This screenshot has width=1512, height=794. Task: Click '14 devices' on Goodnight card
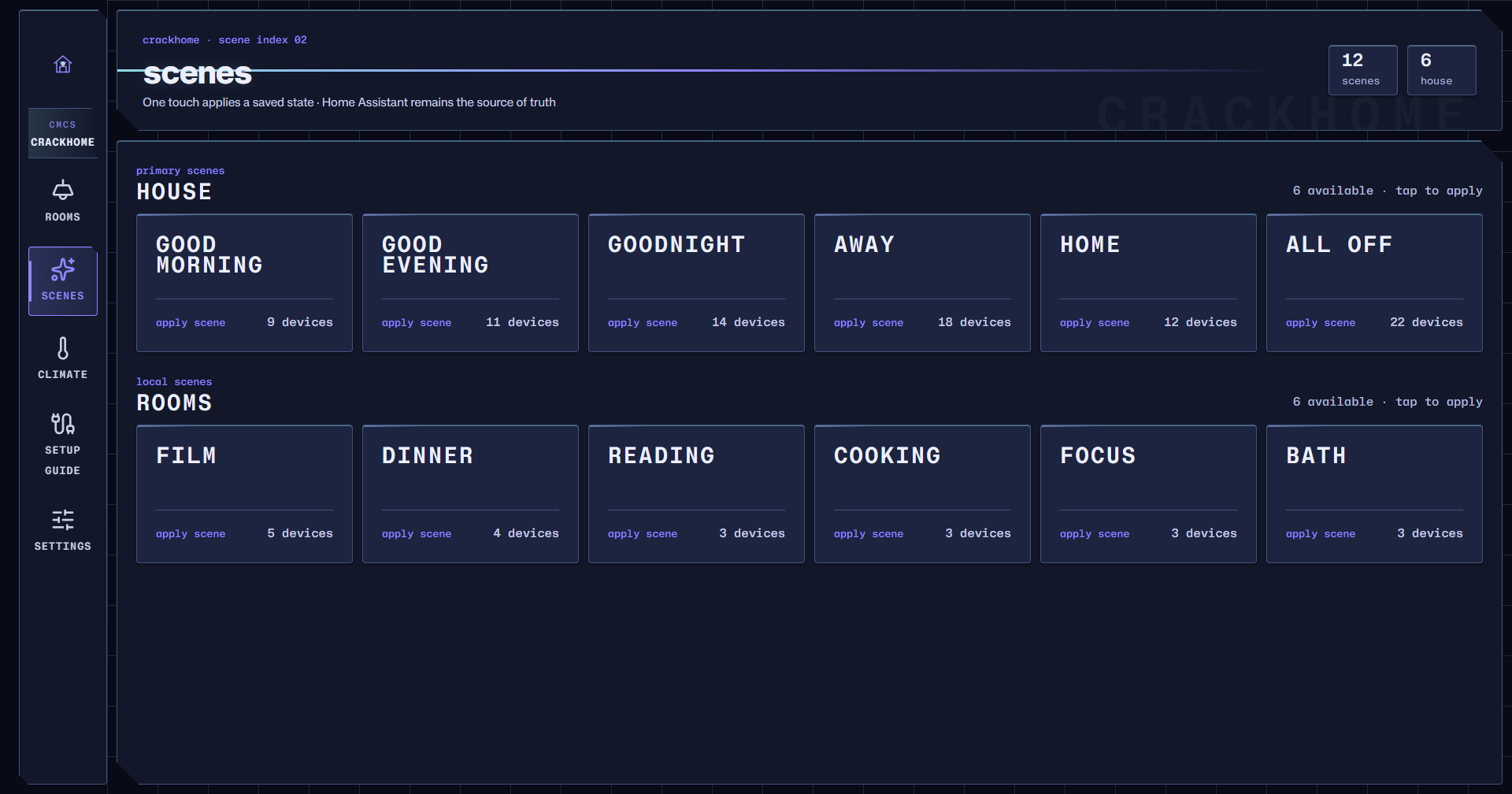(x=748, y=322)
